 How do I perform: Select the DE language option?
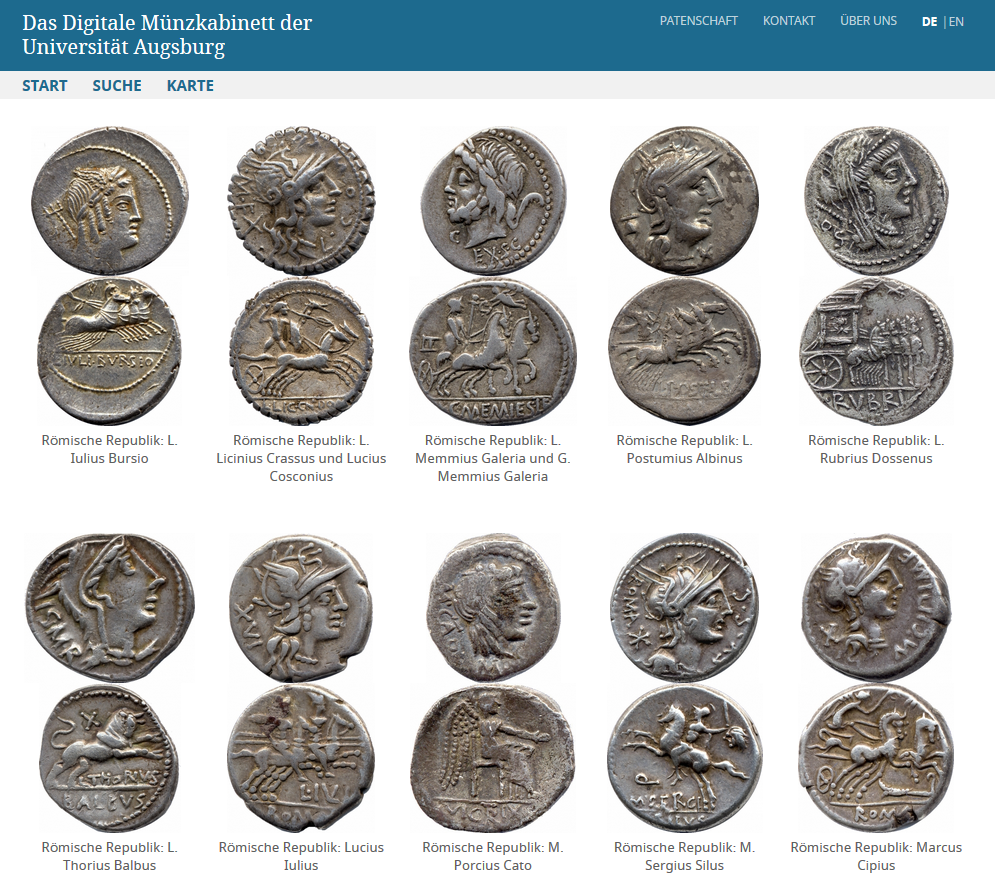[x=930, y=22]
